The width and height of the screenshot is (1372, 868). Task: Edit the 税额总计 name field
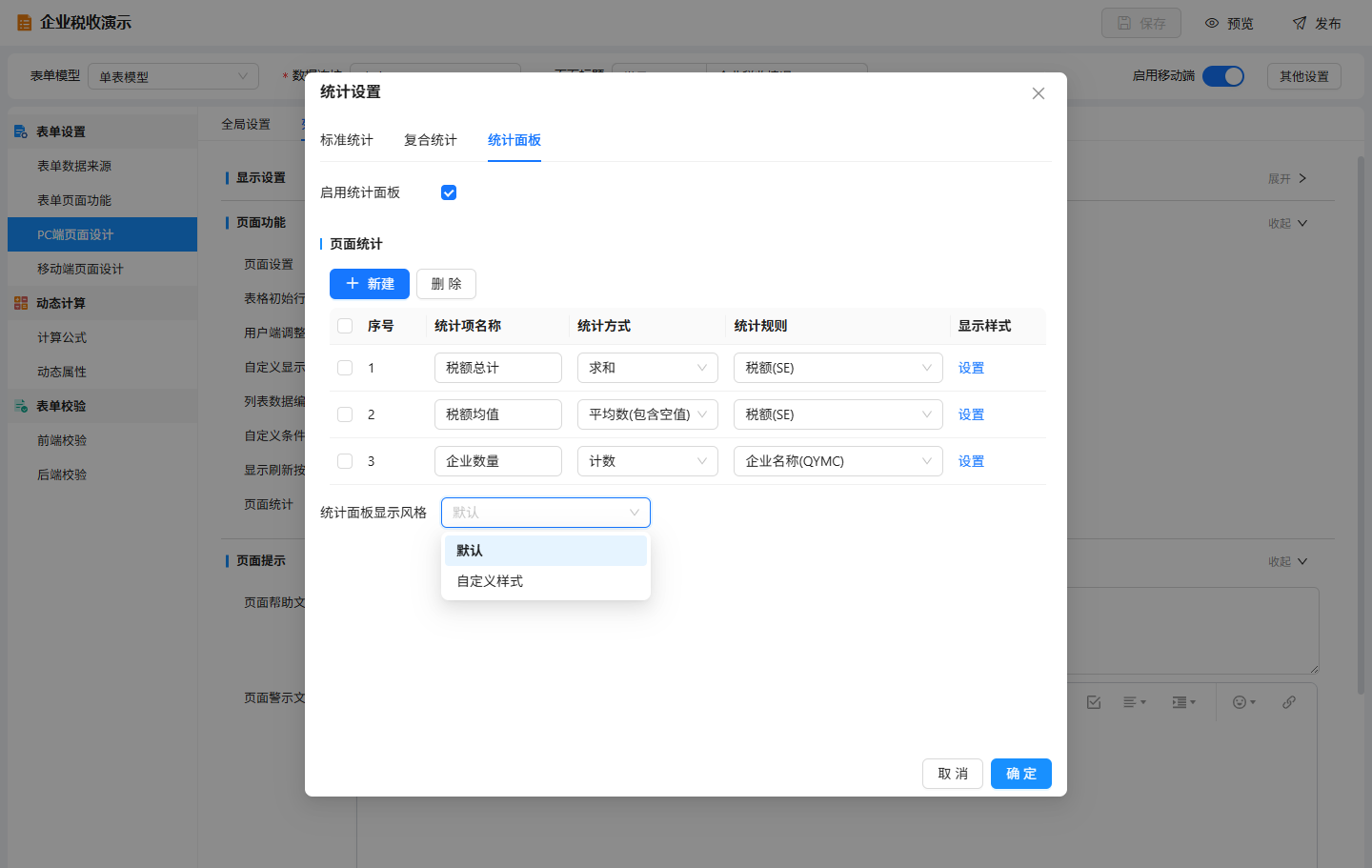pos(498,368)
